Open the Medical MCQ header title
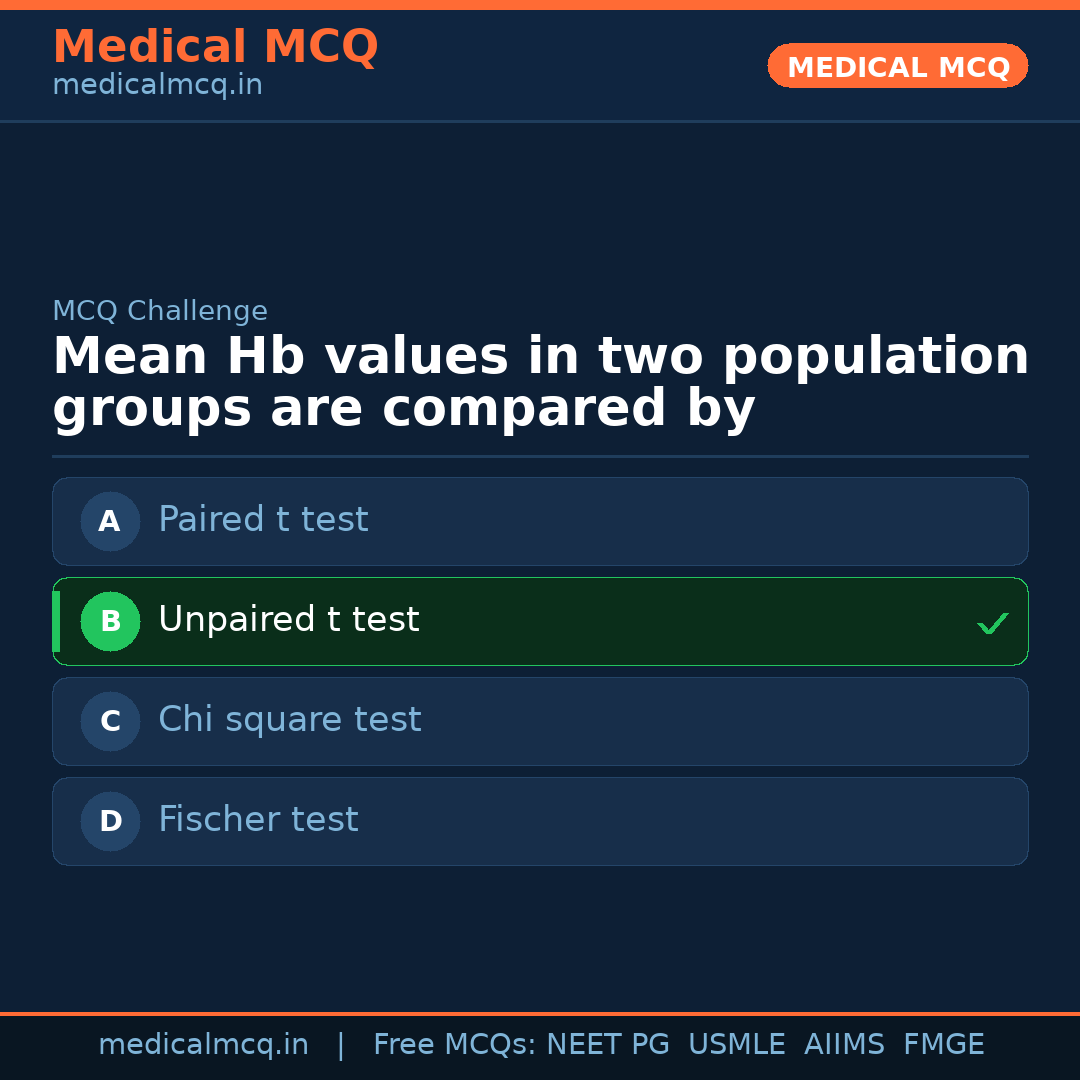Viewport: 1080px width, 1080px height. click(x=215, y=46)
